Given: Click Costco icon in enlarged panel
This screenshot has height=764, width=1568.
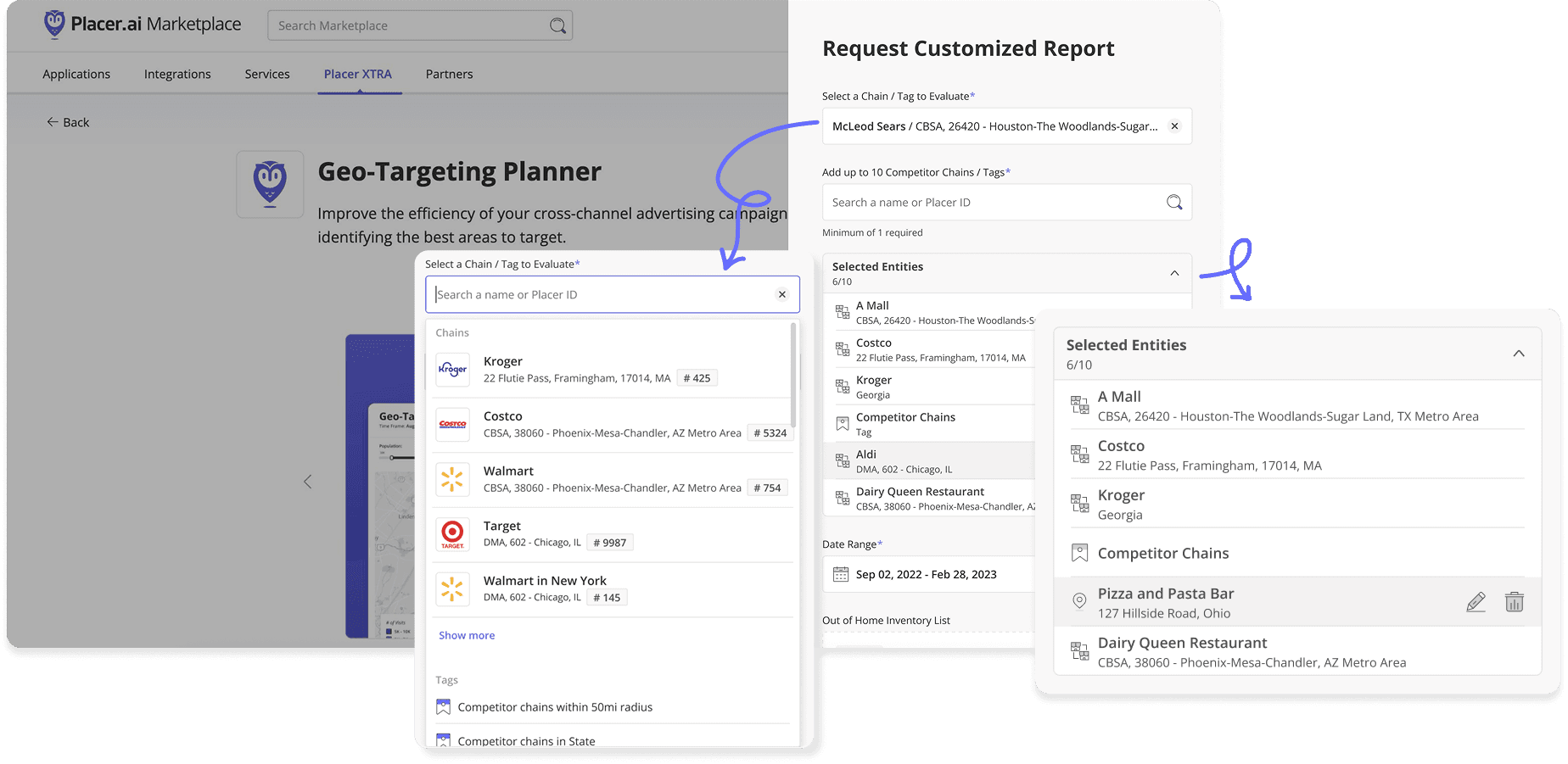Looking at the screenshot, I should pyautogui.click(x=1079, y=454).
